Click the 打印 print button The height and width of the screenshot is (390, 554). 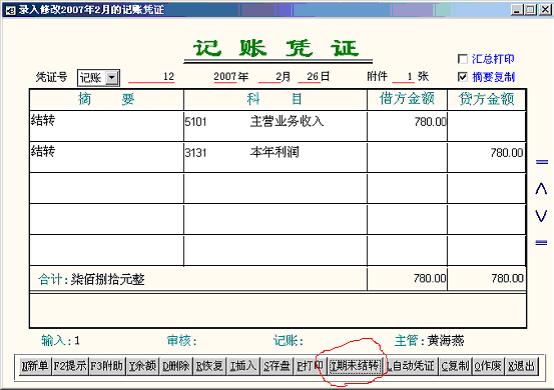click(310, 366)
